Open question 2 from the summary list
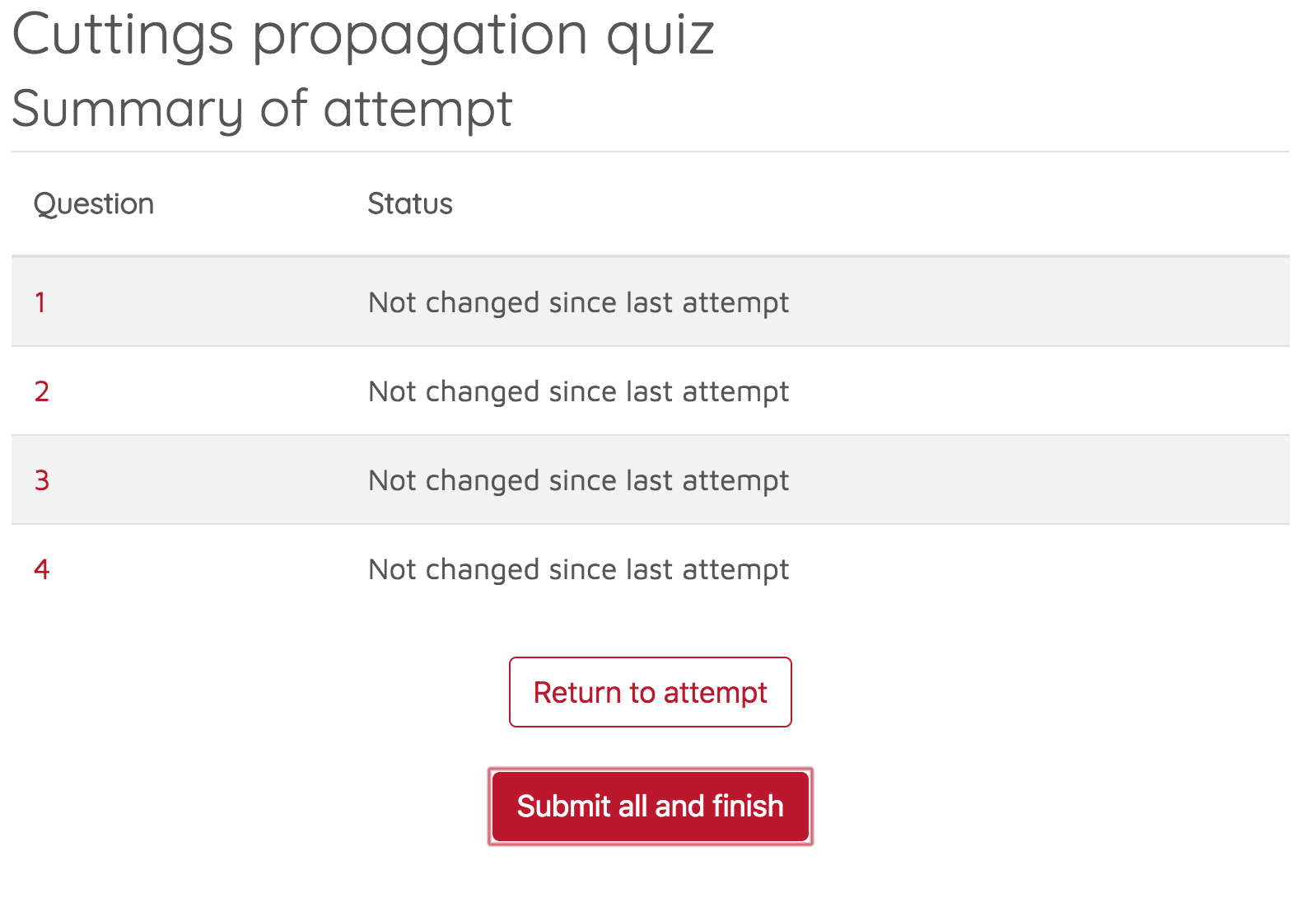The image size is (1316, 898). (40, 391)
